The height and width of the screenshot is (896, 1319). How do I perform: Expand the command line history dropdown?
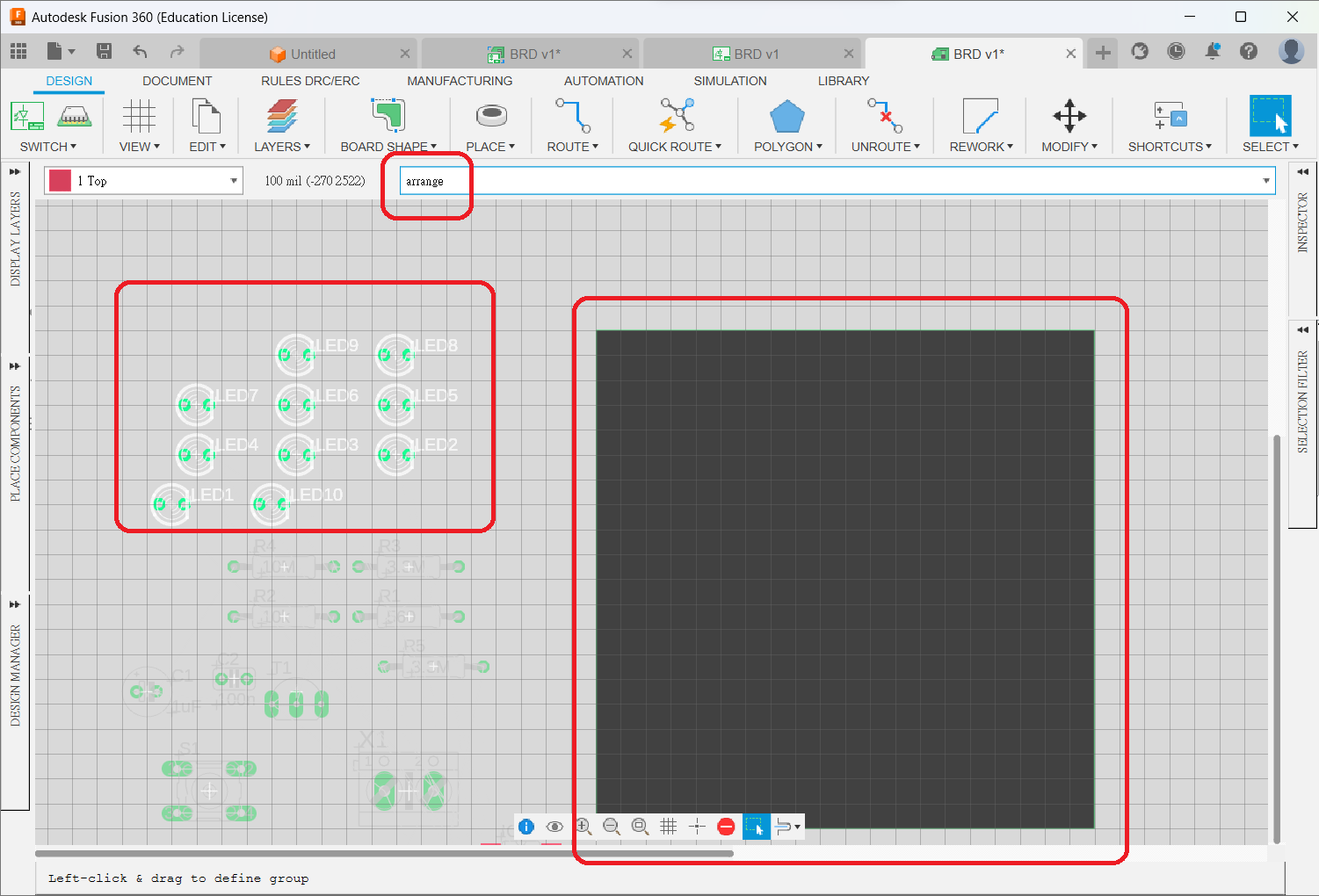[x=1265, y=181]
